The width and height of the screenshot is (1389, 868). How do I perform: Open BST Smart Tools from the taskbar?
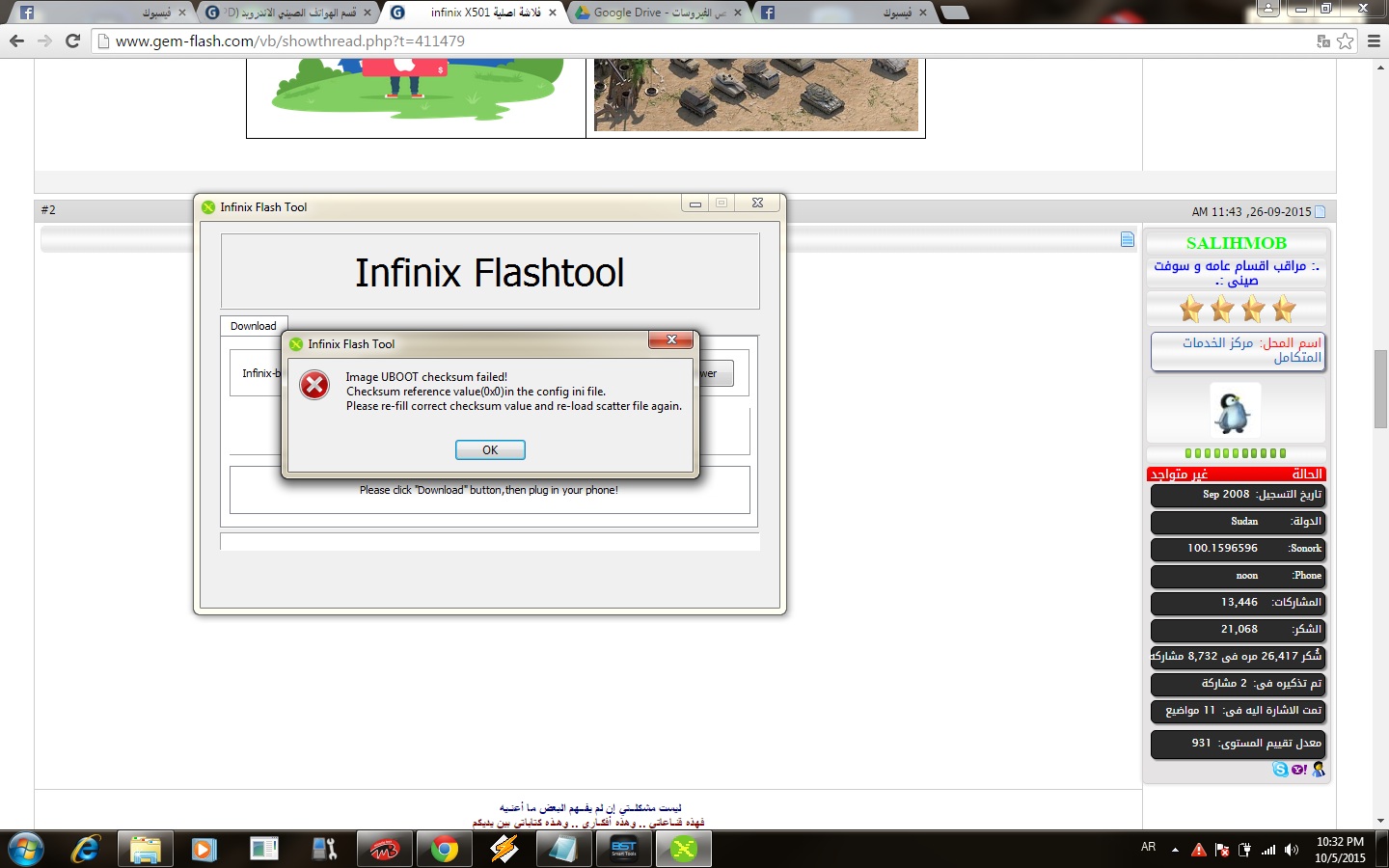click(x=623, y=850)
